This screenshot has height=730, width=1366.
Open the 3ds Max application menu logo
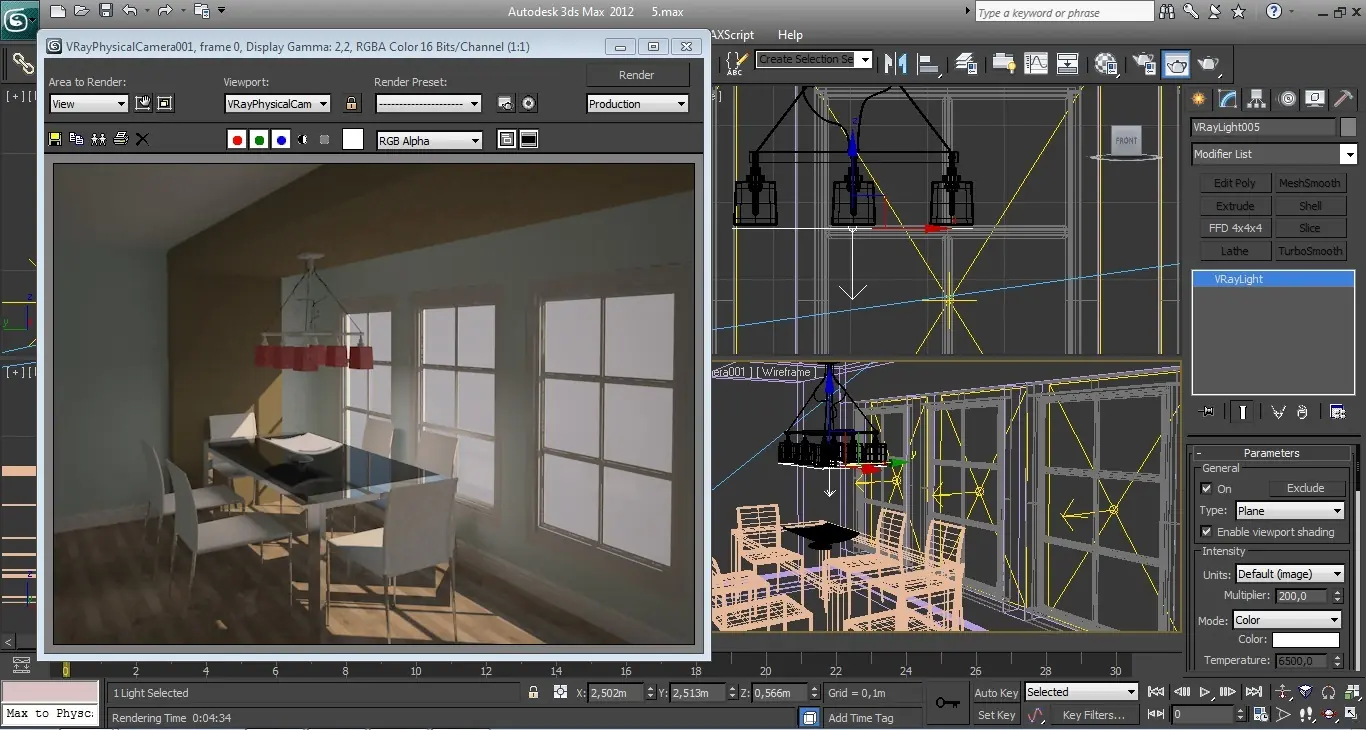coord(18,20)
